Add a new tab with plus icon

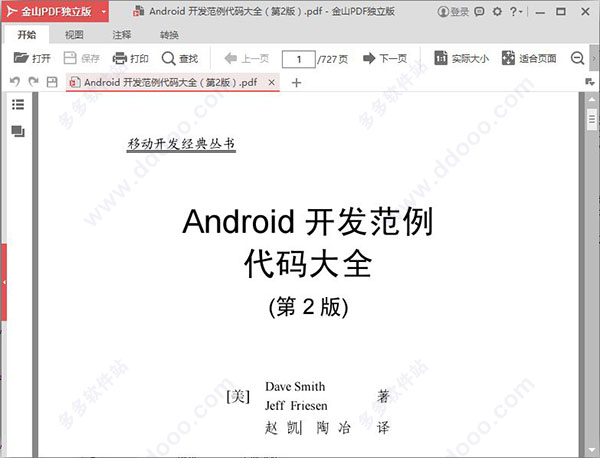point(296,83)
